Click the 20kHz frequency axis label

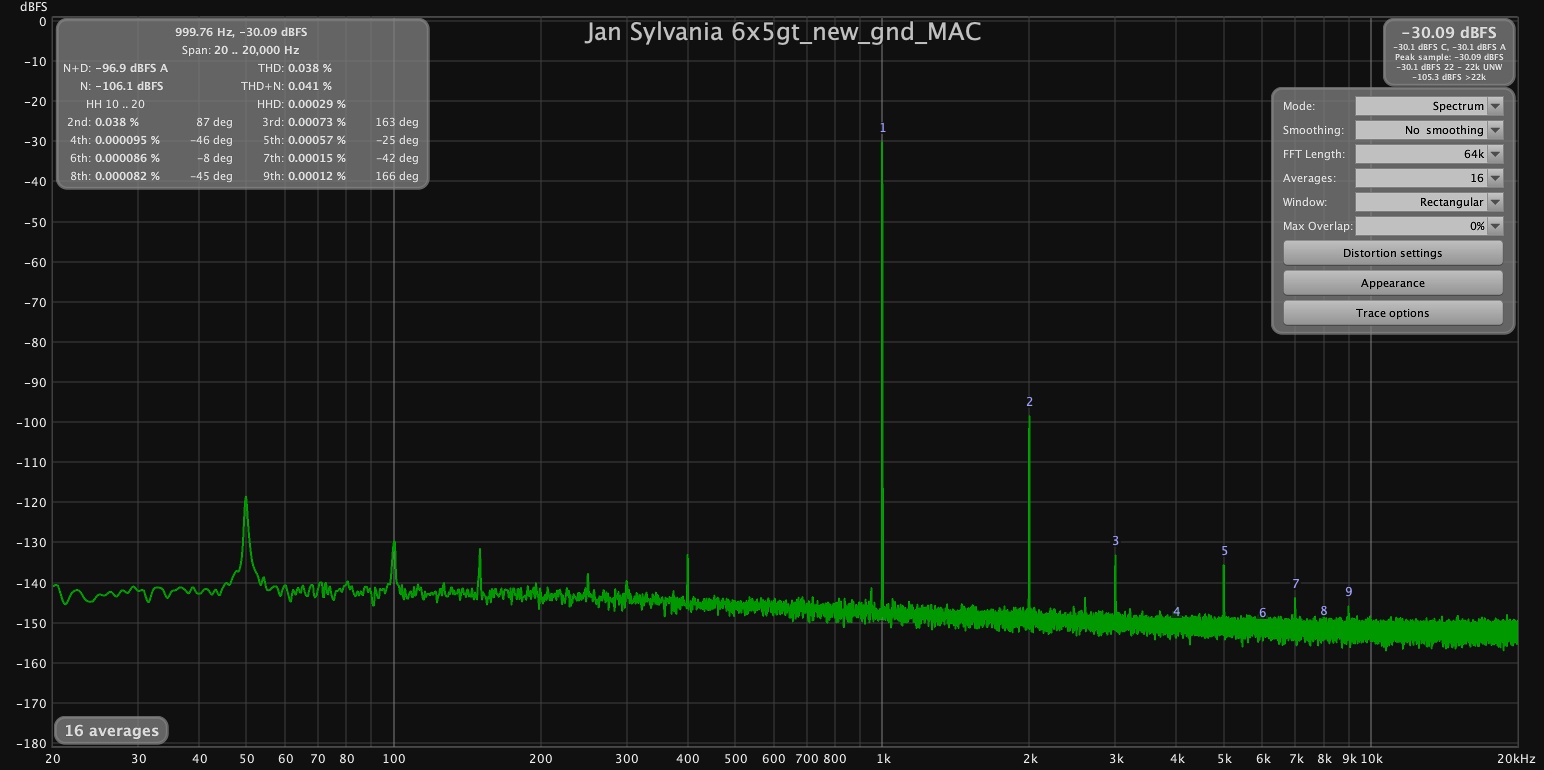point(1517,759)
